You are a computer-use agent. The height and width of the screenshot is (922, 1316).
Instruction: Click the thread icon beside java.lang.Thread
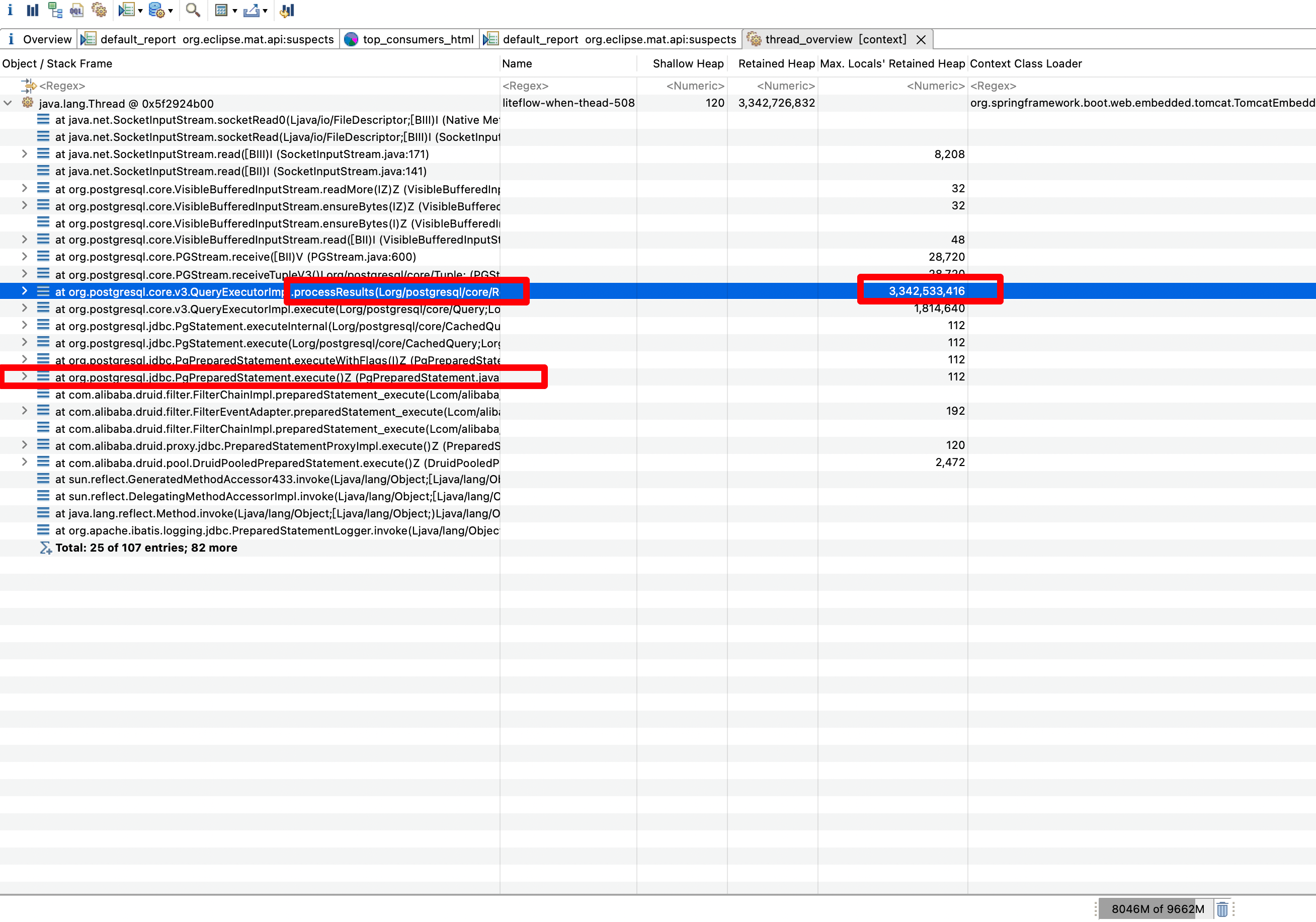[28, 103]
